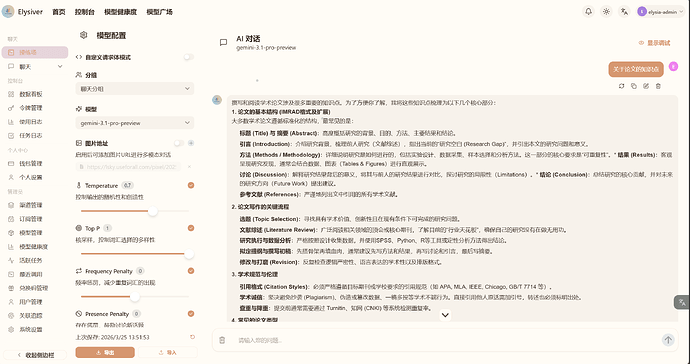Edit the user message

click(646, 86)
